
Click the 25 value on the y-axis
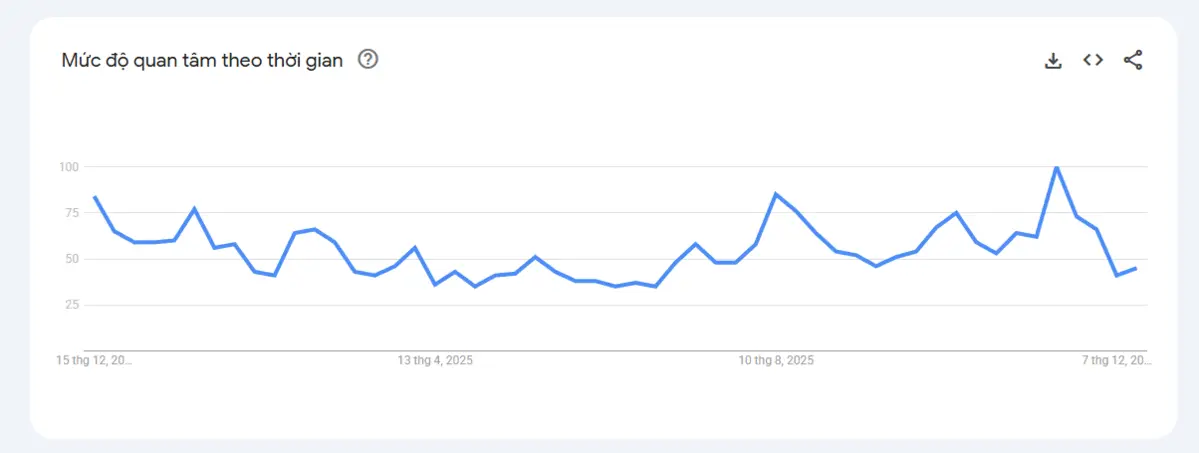(x=71, y=305)
